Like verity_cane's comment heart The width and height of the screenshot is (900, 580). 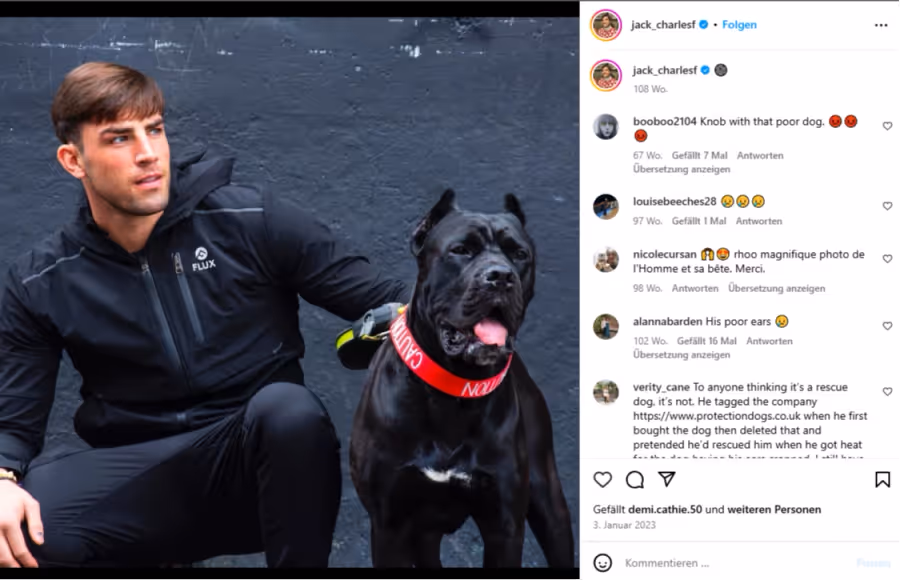[887, 391]
